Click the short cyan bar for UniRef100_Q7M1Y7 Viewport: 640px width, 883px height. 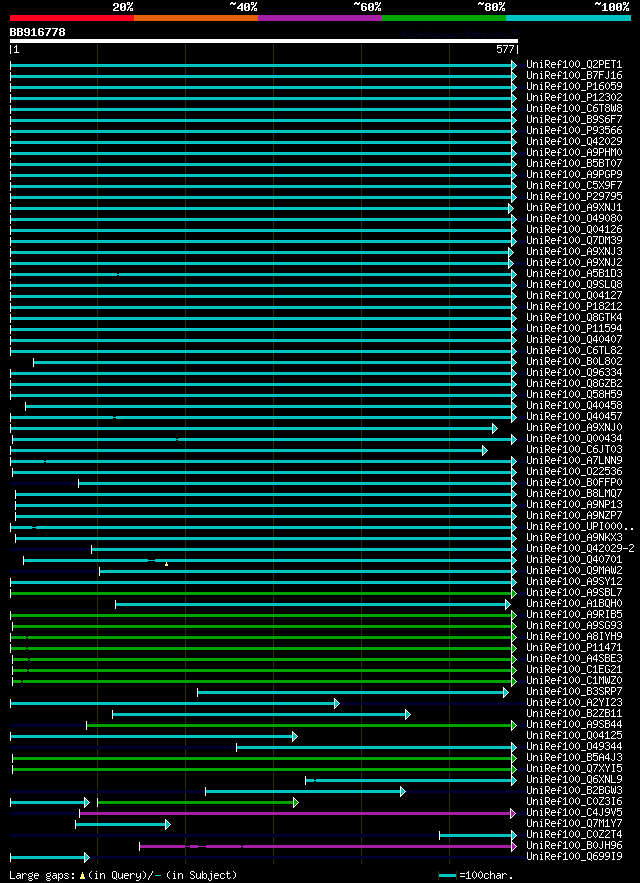pyautogui.click(x=123, y=824)
